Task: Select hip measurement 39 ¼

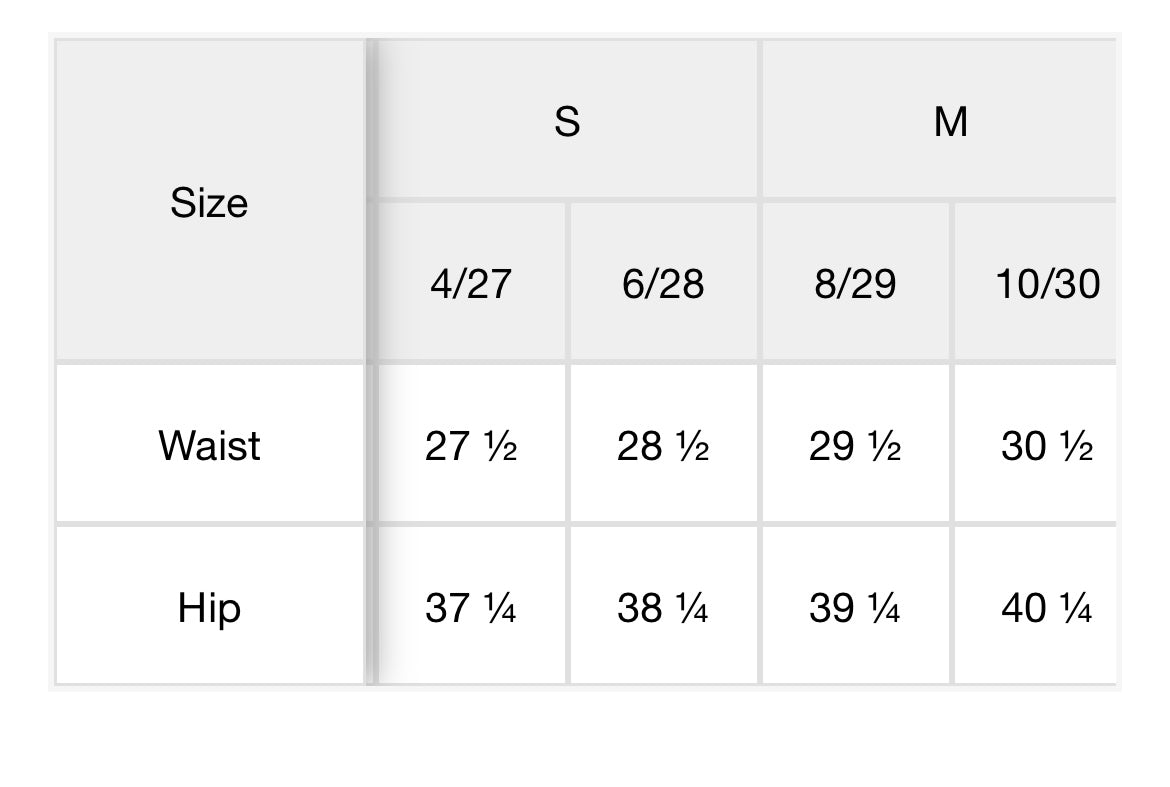Action: tap(855, 608)
